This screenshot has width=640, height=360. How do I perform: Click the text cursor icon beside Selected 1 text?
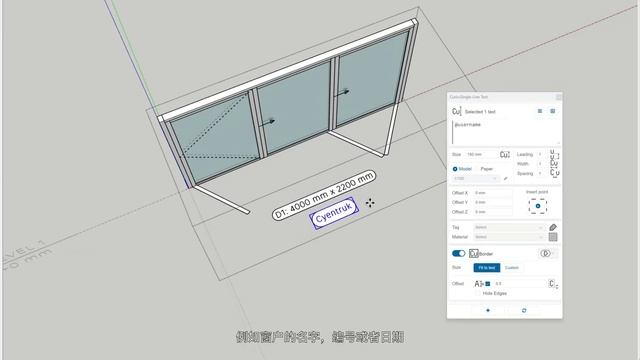(x=457, y=111)
